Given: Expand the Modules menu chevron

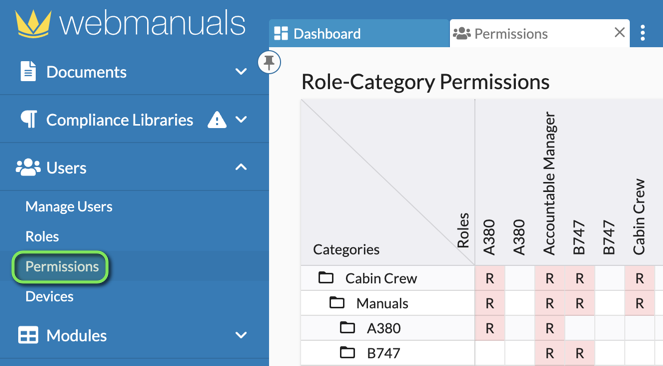Looking at the screenshot, I should 241,335.
